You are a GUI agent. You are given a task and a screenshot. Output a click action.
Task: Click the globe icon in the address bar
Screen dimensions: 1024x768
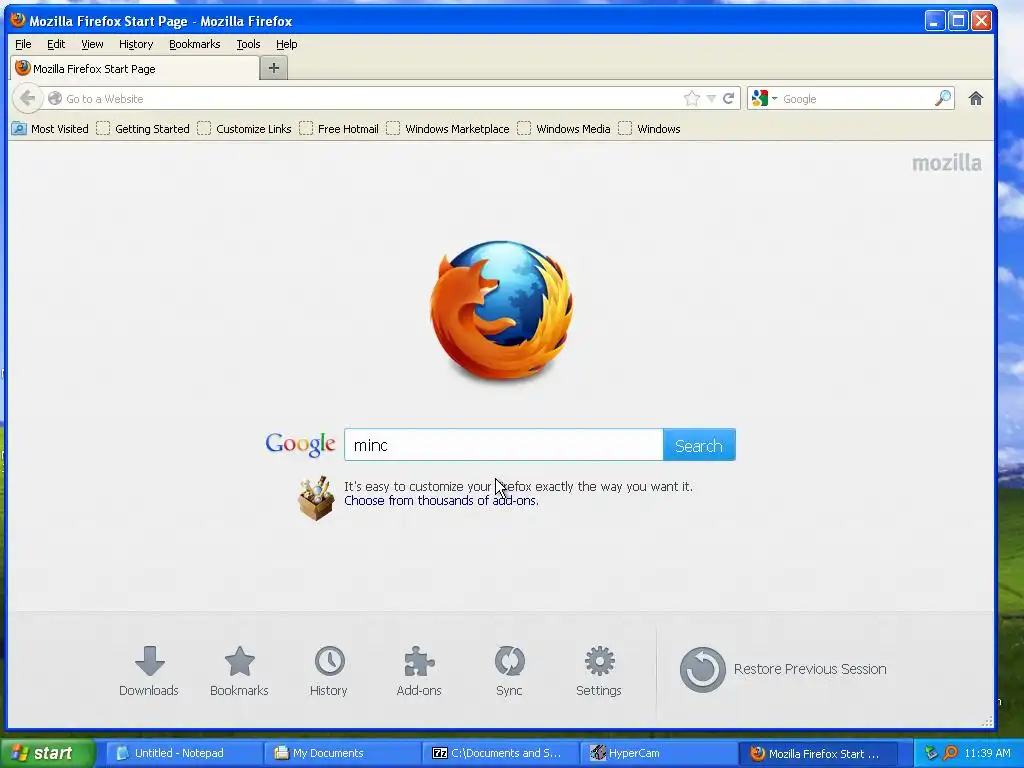(55, 99)
